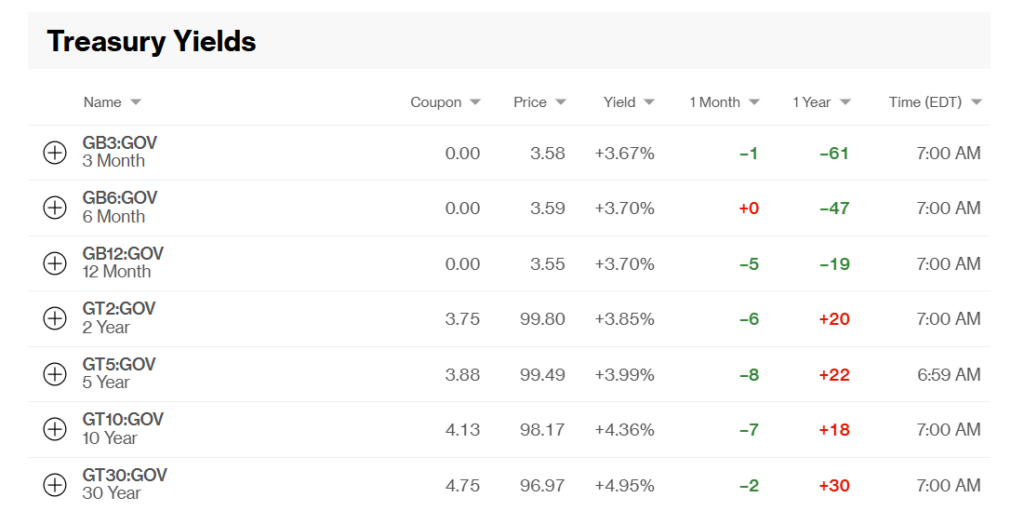Sort the table by Yield arrow

click(x=648, y=103)
